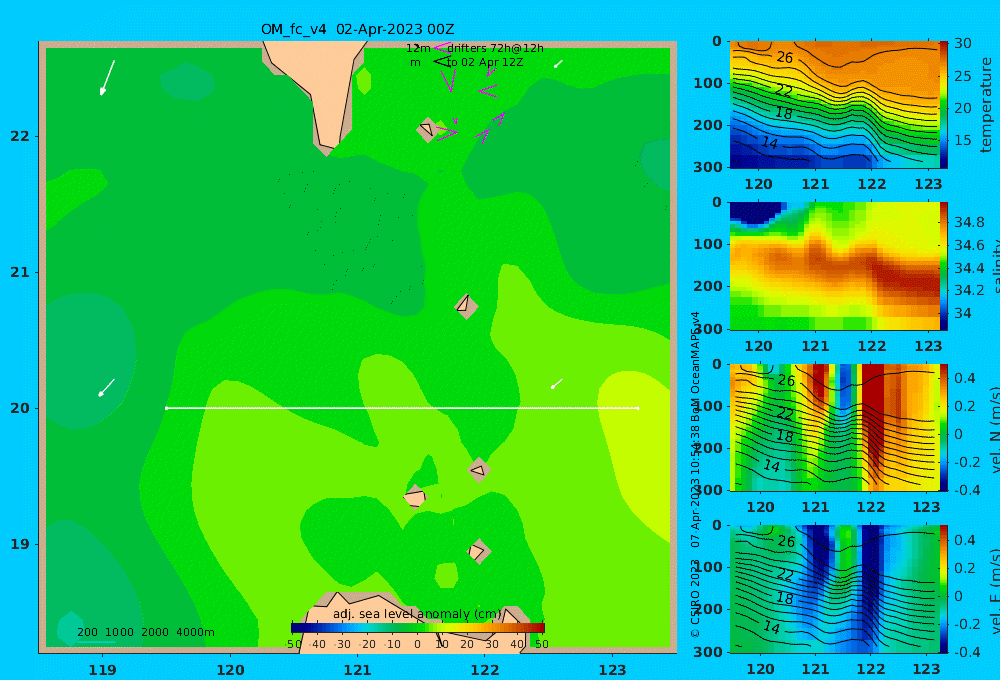The height and width of the screenshot is (680, 1000).
Task: Open the eastward velocity section panel
Action: coord(834,589)
